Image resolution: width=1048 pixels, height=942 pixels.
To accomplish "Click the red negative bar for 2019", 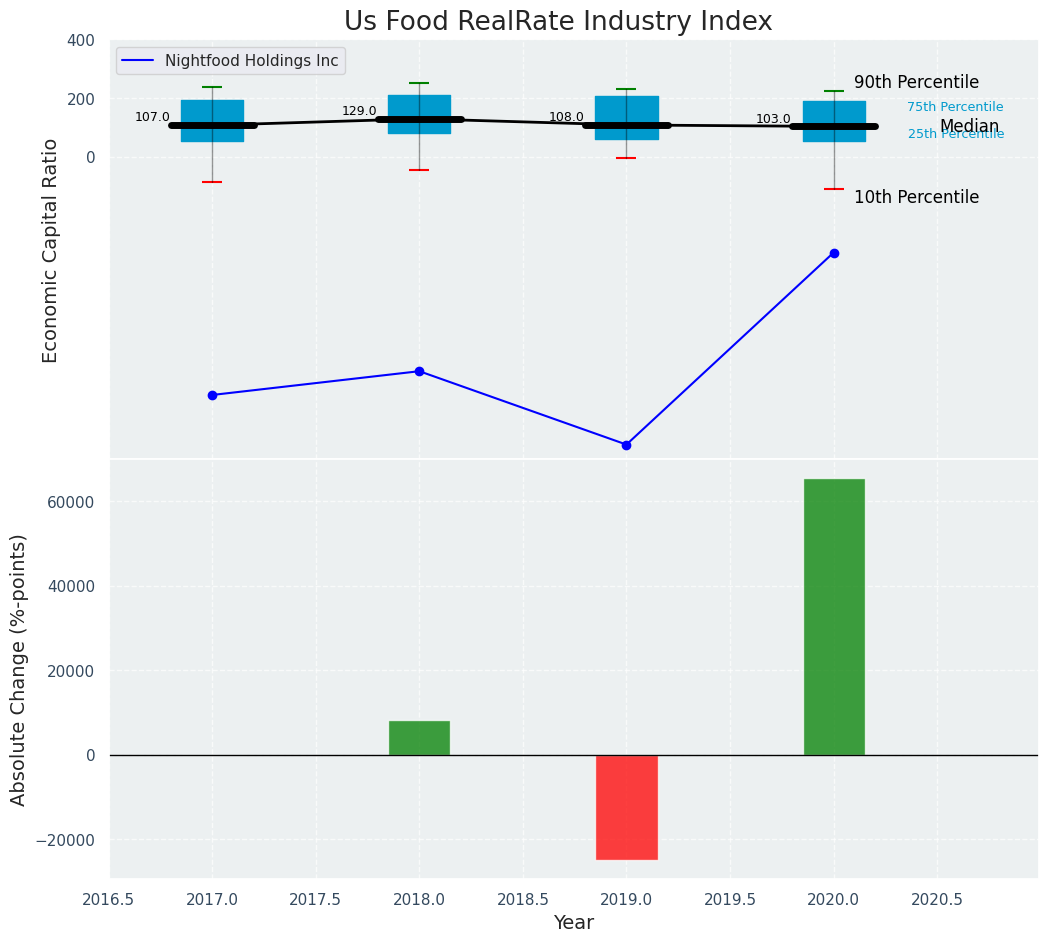I will [x=626, y=807].
